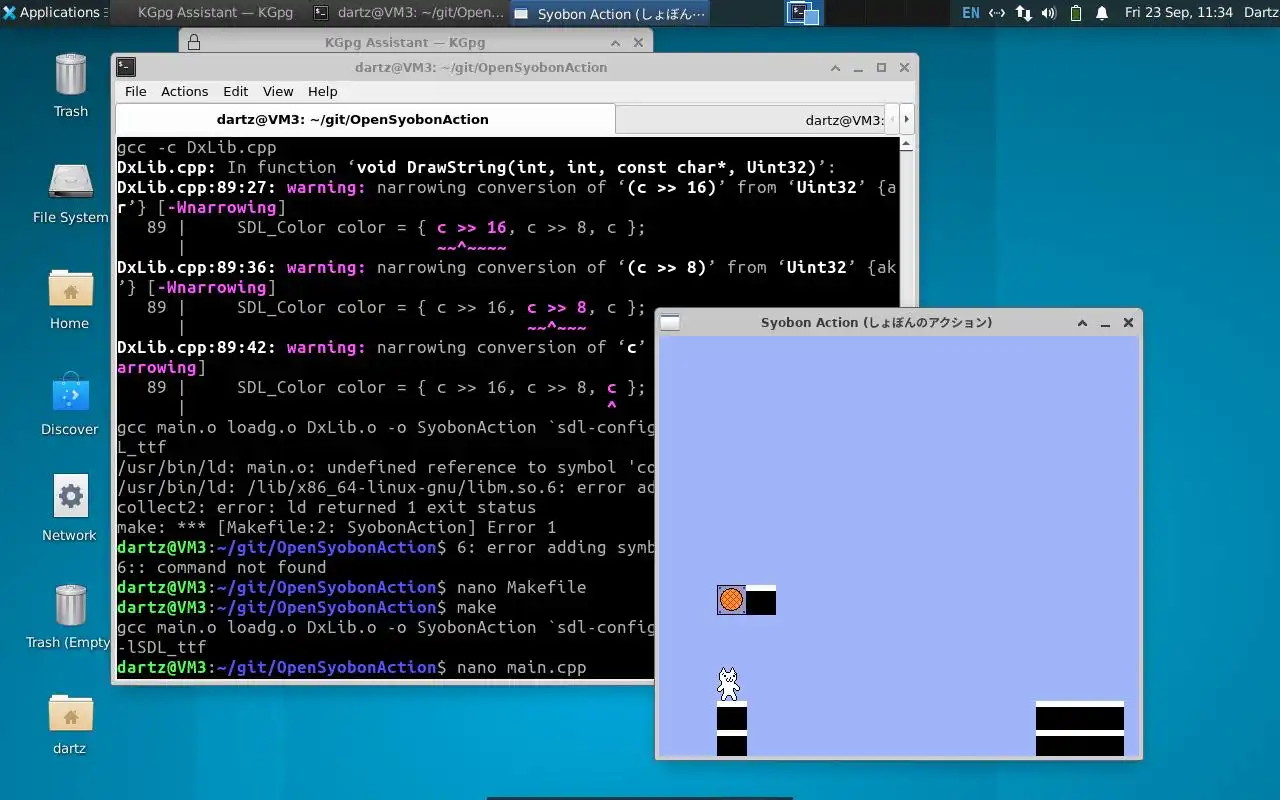Open the Trash desktop icon
The image size is (1280, 800).
[x=71, y=86]
